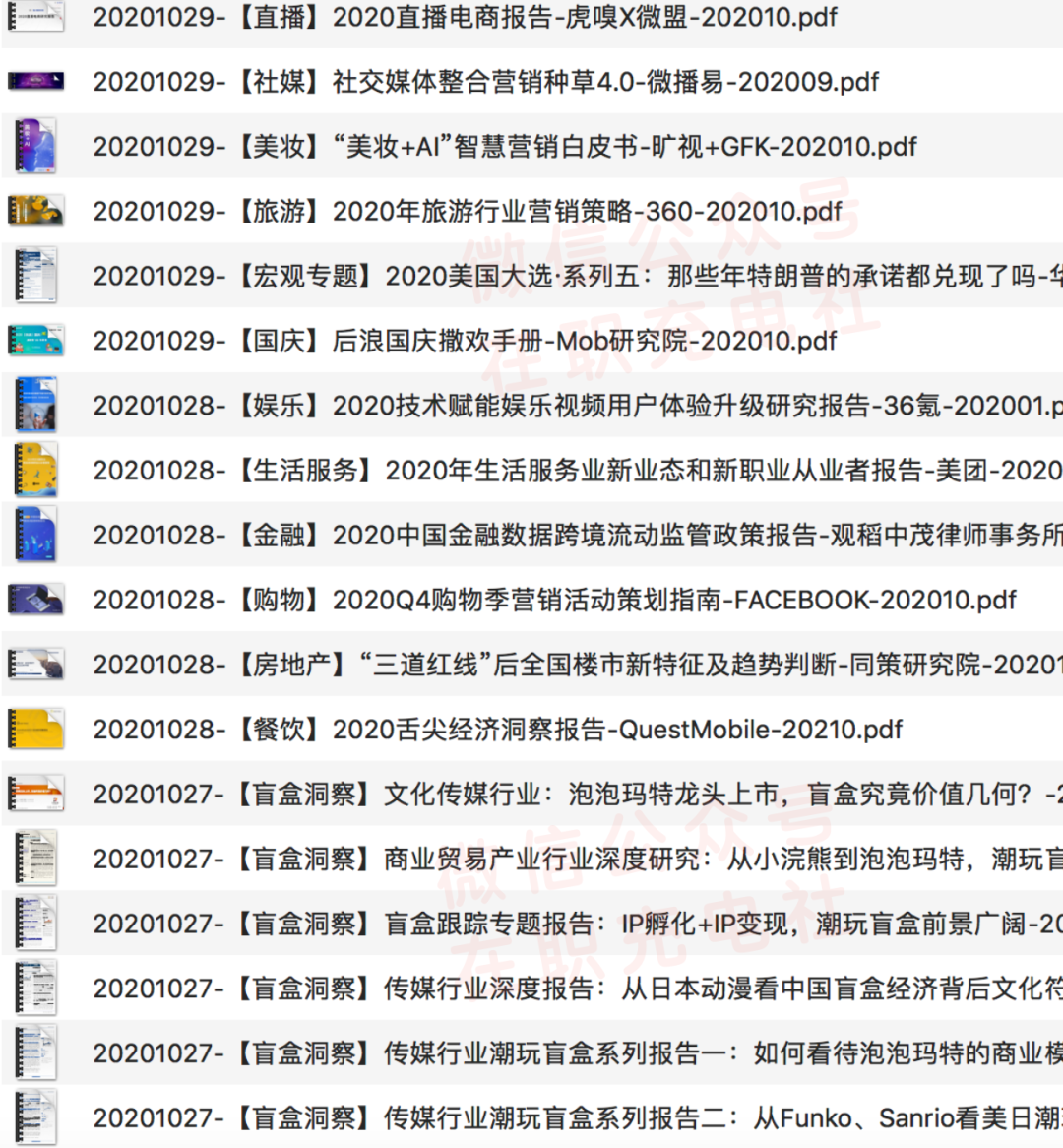Click thumbnail icon of 2020中国金融数据跨境流动 file
This screenshot has width=1063, height=1148.
pos(35,535)
